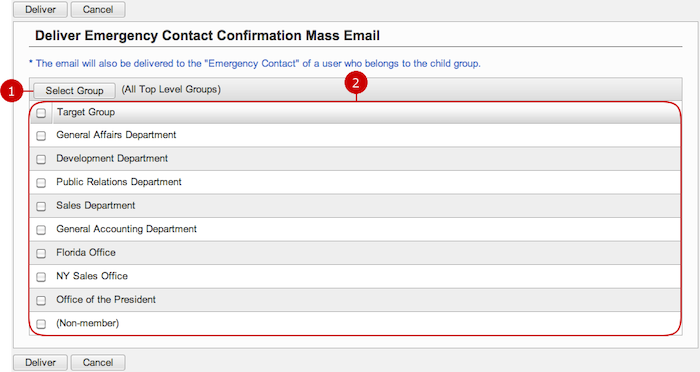Open the Select Group button
The width and height of the screenshot is (700, 372).
tap(74, 91)
